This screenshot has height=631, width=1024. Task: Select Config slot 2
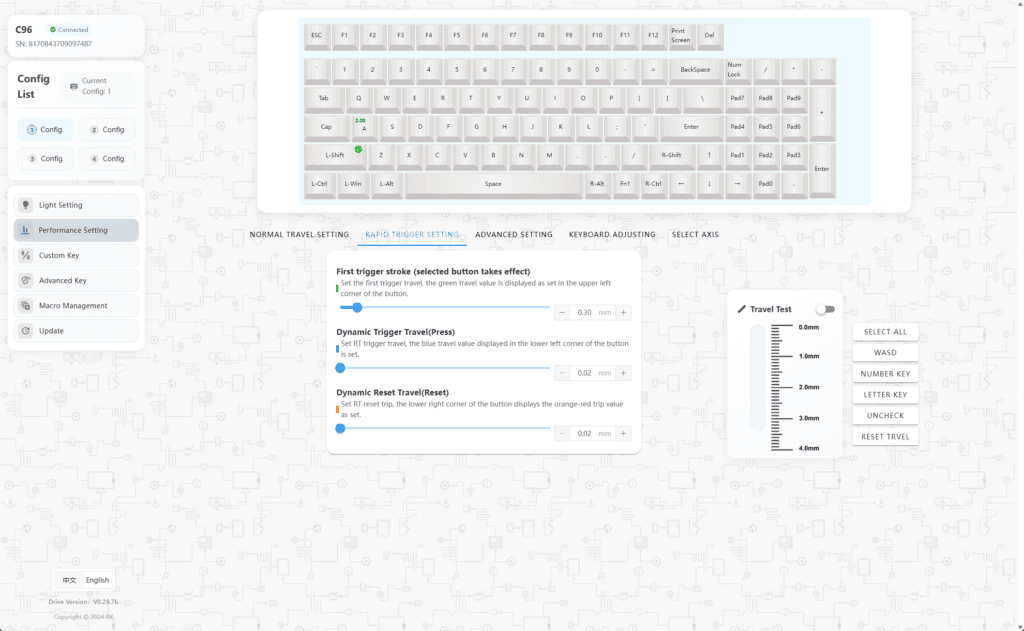(x=107, y=129)
